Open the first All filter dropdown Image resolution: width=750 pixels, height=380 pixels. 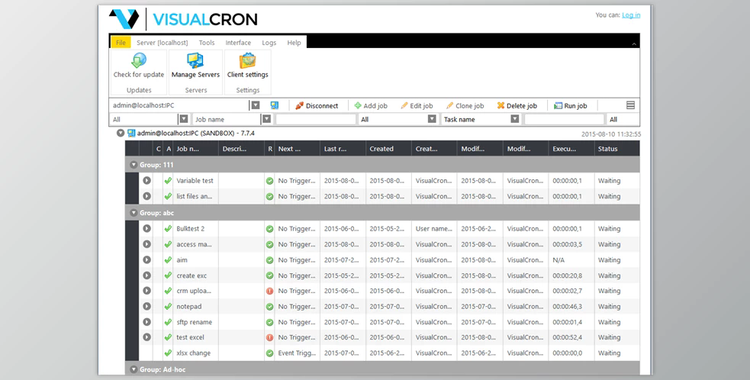184,119
